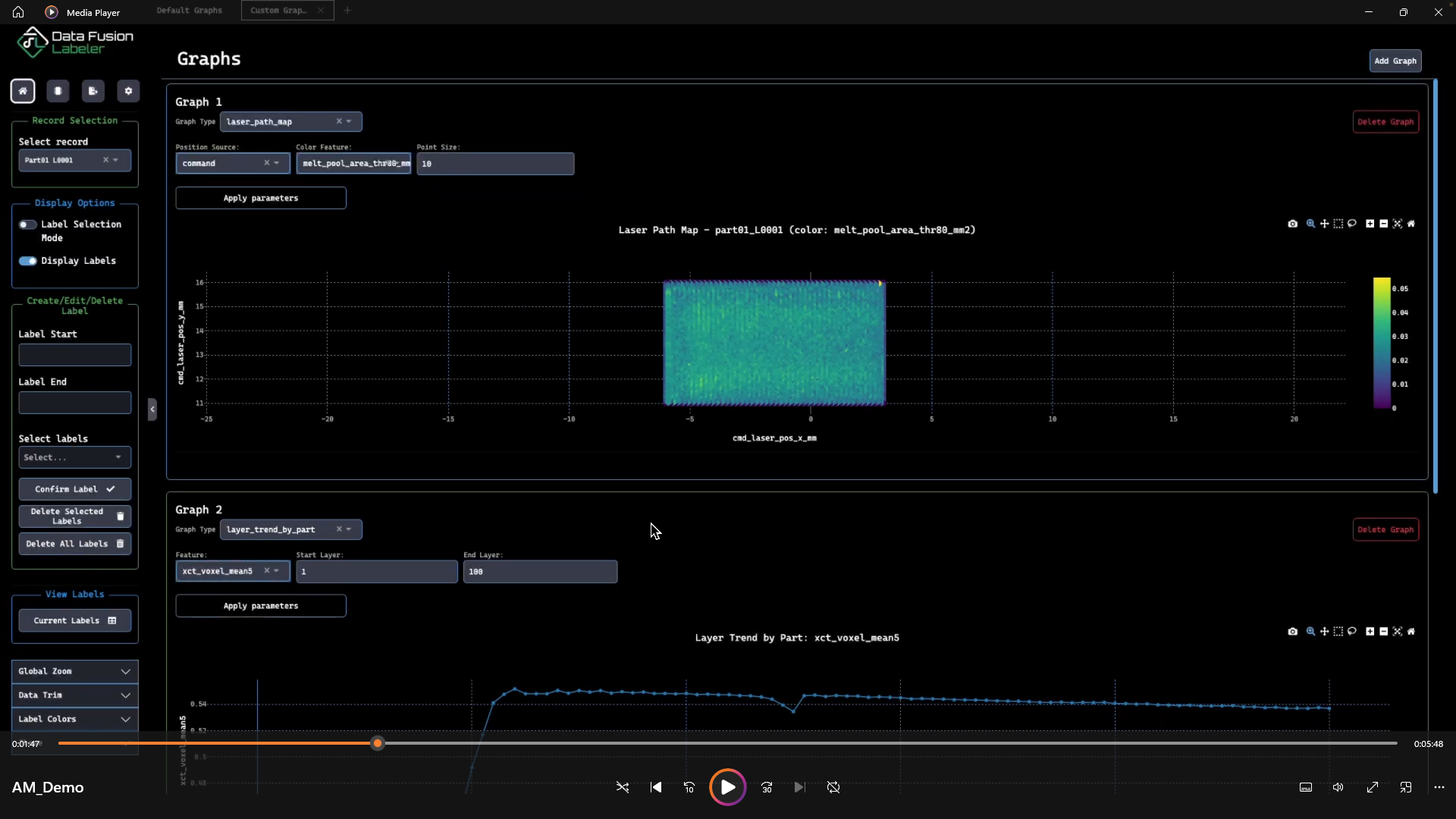Viewport: 1456px width, 819px height.
Task: Click the Label Start input field
Action: (x=74, y=355)
